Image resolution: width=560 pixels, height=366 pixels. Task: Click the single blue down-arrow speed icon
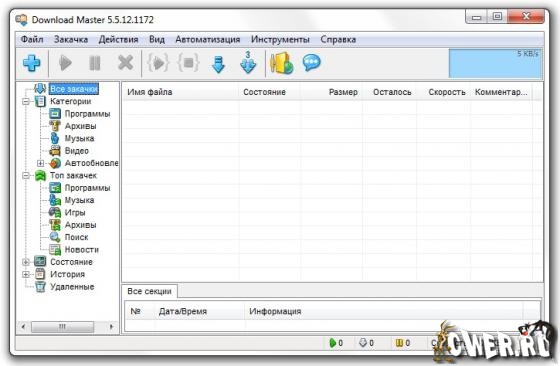218,64
